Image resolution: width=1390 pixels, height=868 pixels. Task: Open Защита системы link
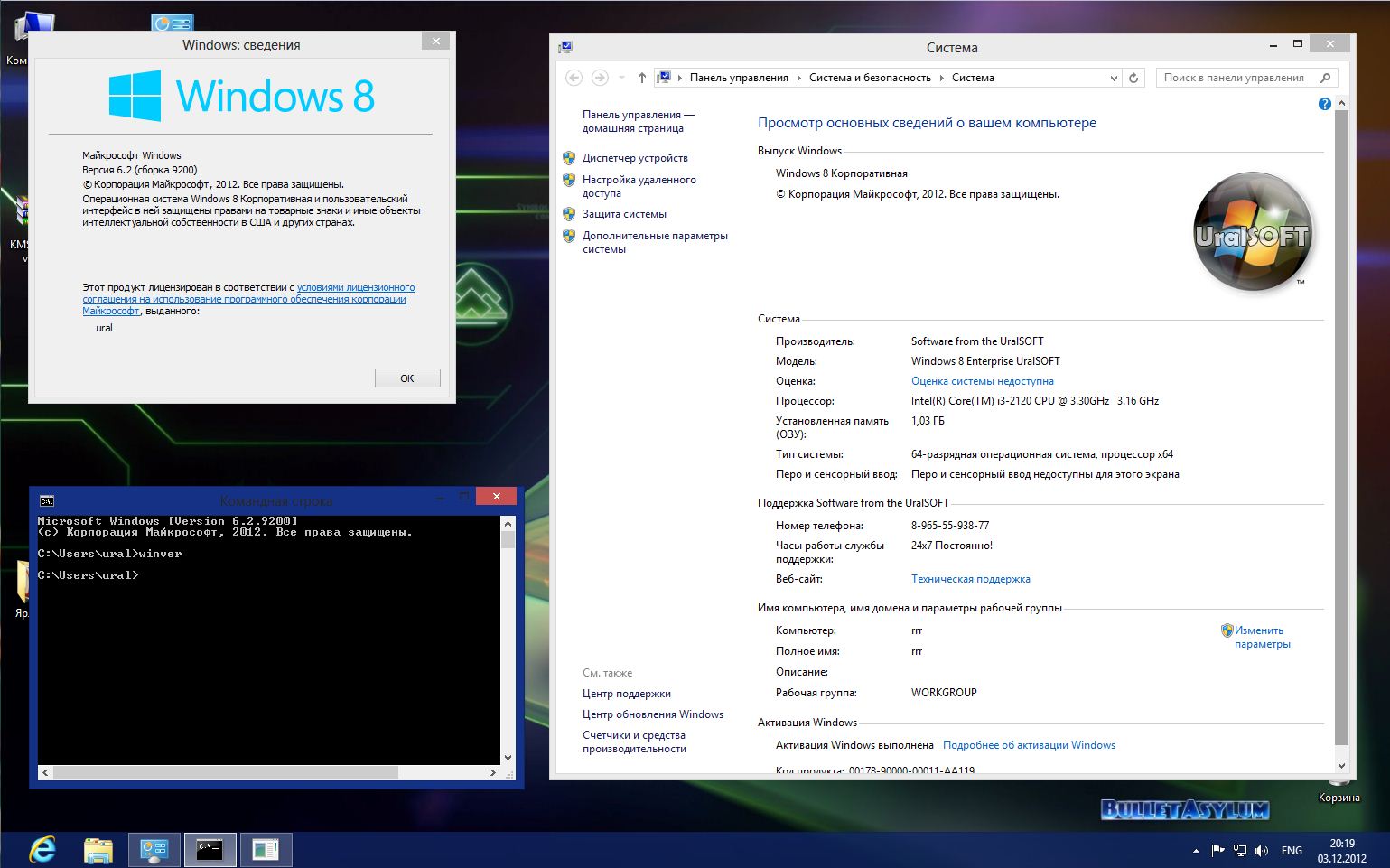coord(624,214)
